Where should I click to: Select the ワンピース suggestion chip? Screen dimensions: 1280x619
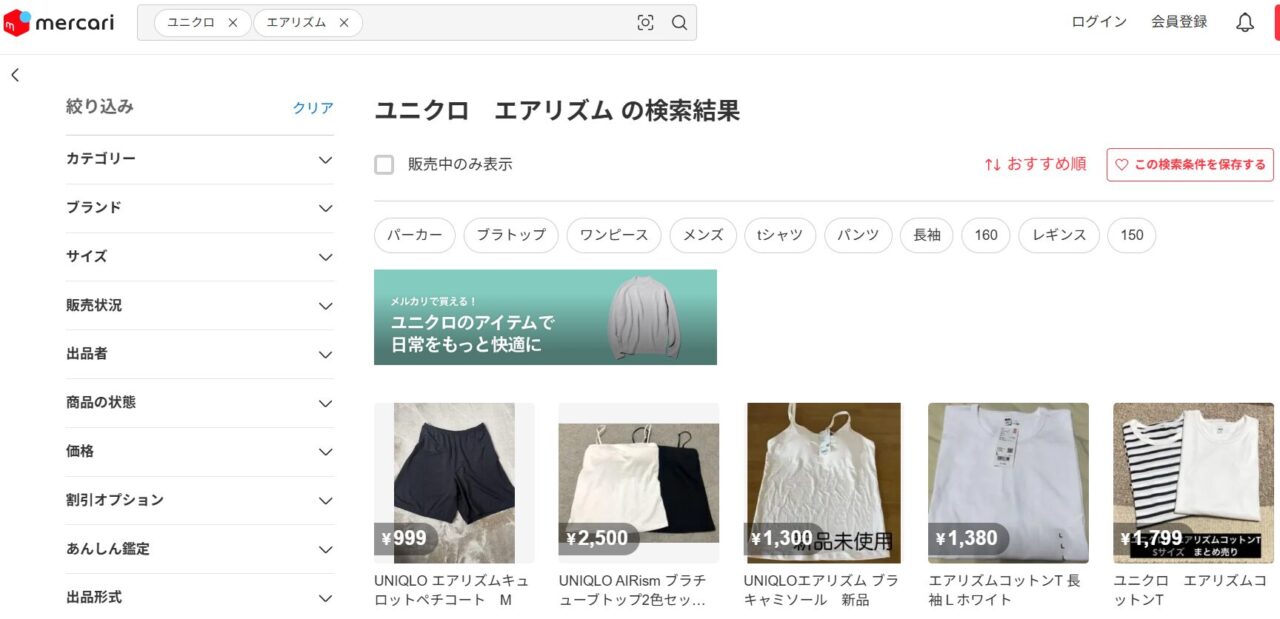click(614, 235)
